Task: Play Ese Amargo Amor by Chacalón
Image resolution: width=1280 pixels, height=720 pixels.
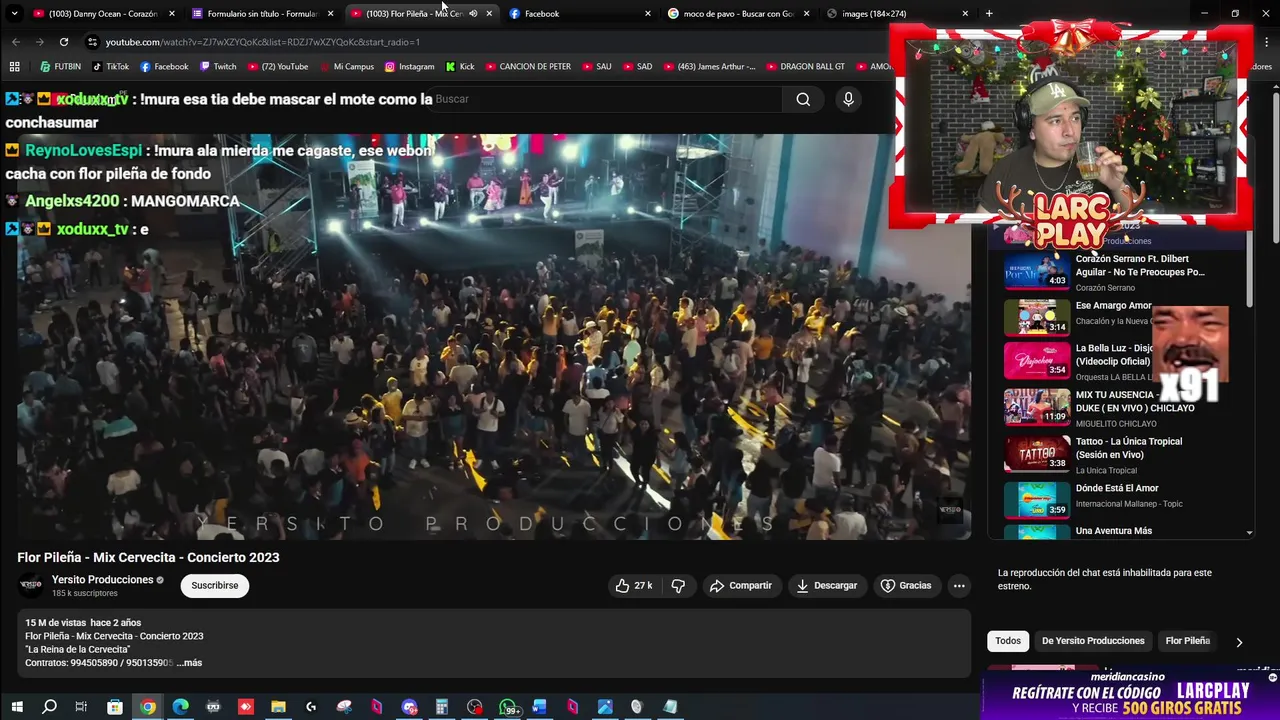Action: (x=1036, y=317)
